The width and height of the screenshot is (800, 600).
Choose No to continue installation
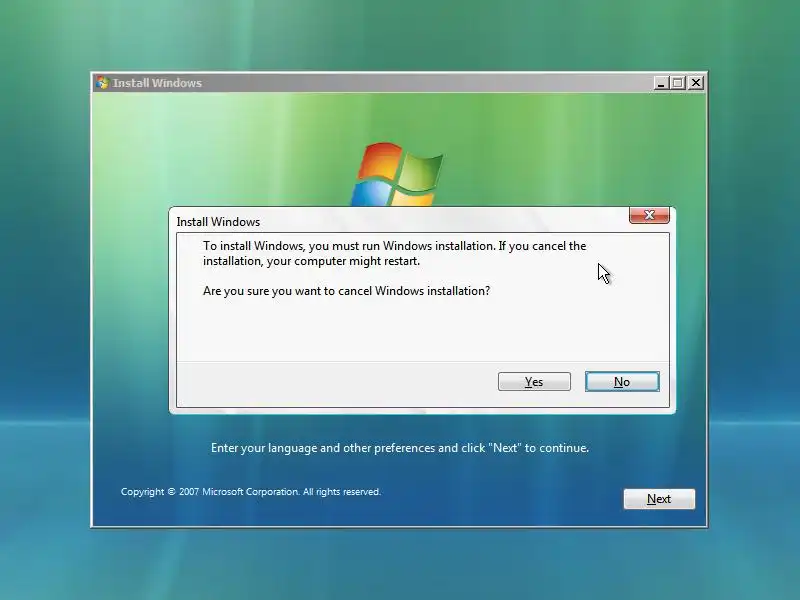point(622,382)
